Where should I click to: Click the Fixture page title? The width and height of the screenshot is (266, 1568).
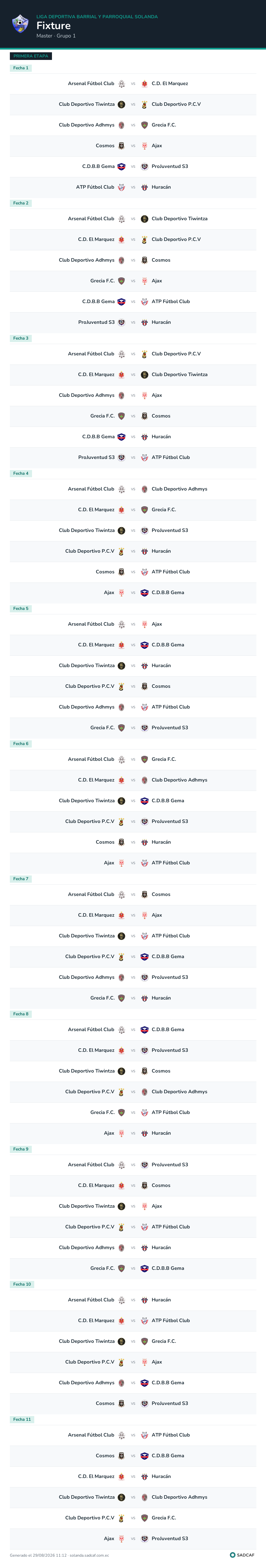(53, 26)
